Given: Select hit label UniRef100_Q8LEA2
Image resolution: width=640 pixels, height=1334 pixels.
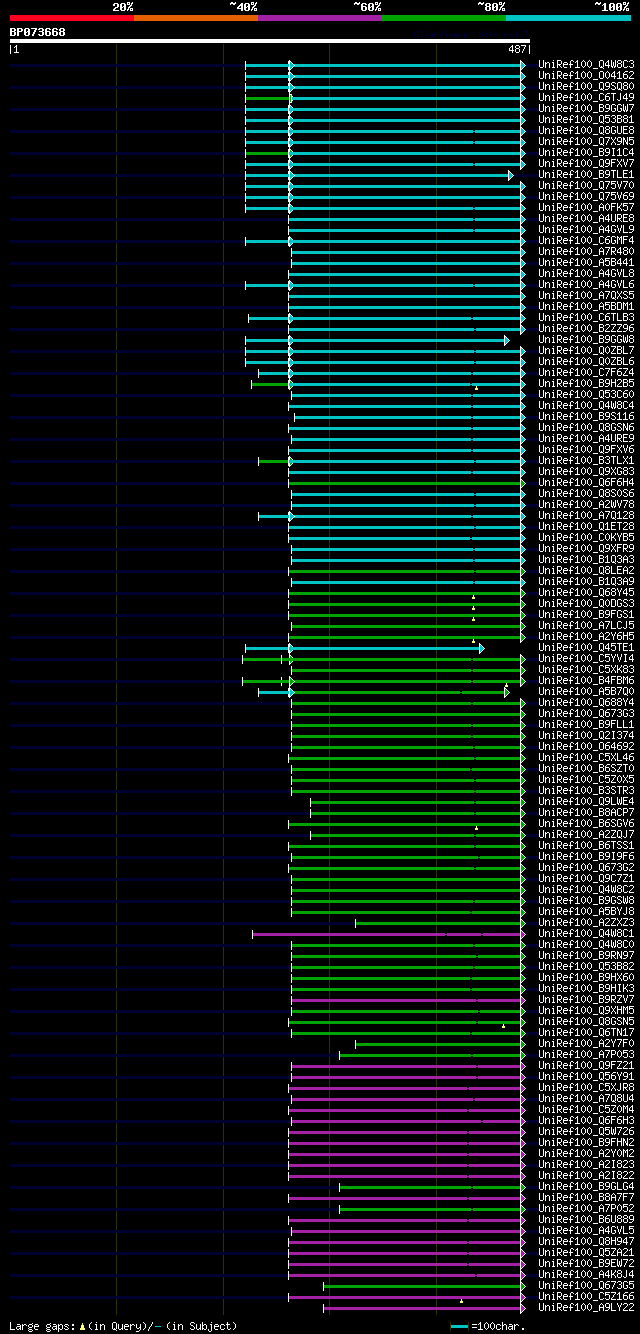Looking at the screenshot, I should pos(586,570).
